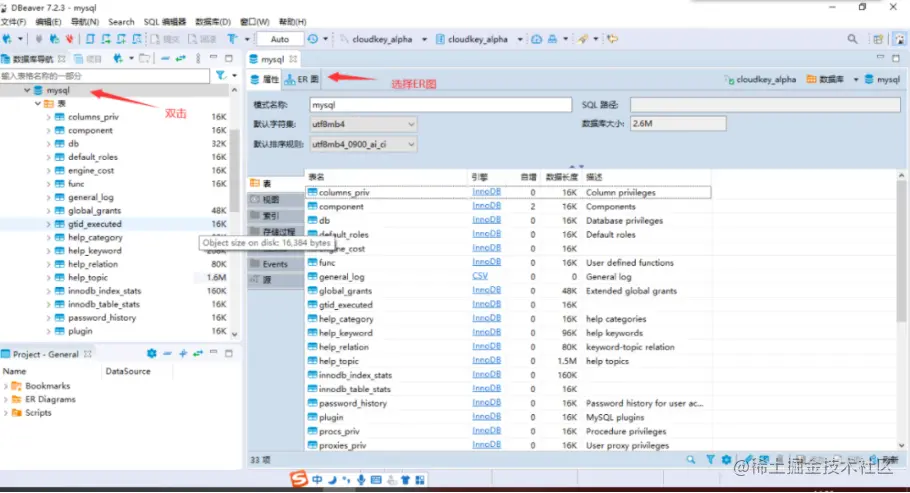The width and height of the screenshot is (910, 493).
Task: Select the 视图 views side tab
Action: click(275, 199)
